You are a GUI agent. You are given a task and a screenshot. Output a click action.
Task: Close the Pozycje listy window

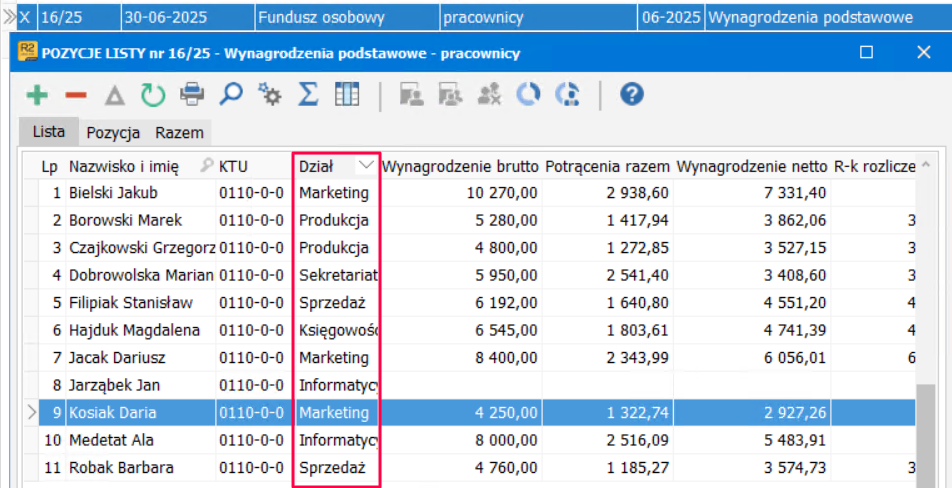pyautogui.click(x=923, y=52)
